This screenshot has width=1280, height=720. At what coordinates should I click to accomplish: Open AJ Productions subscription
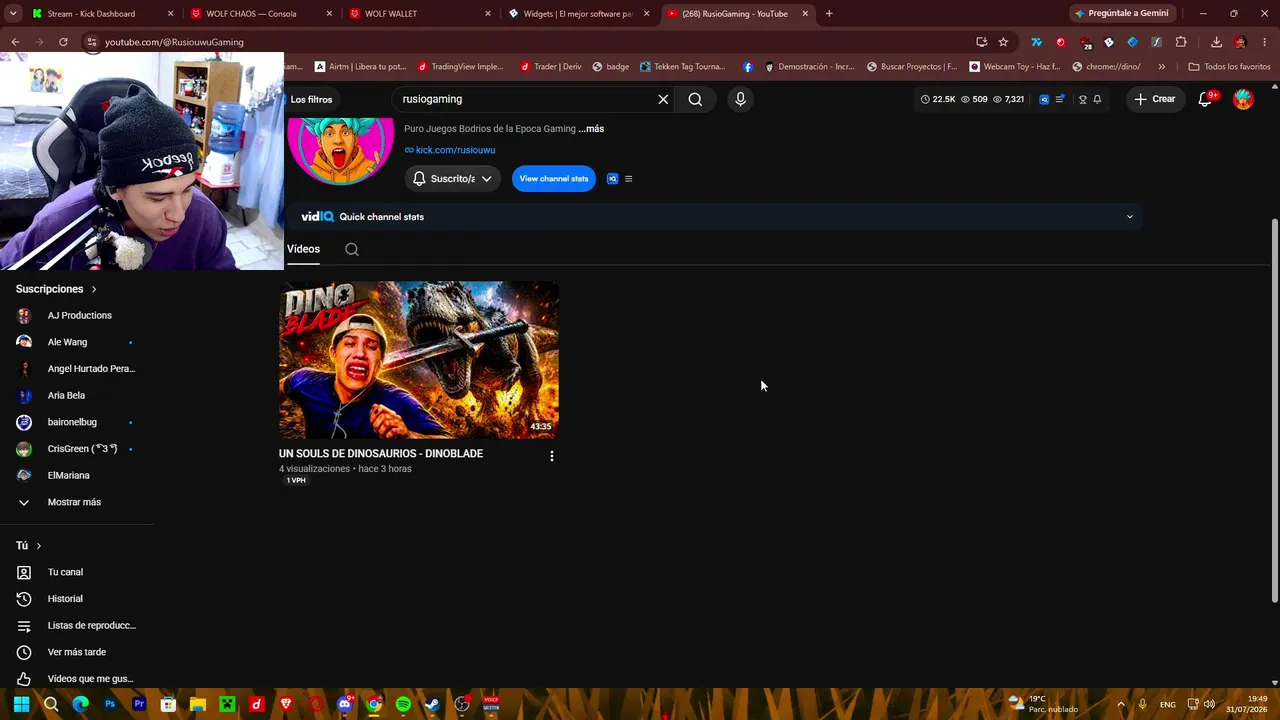pyautogui.click(x=77, y=316)
